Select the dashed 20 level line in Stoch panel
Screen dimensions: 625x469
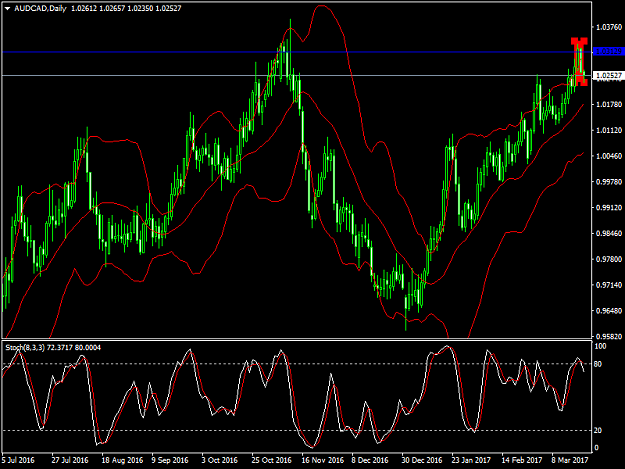(297, 430)
